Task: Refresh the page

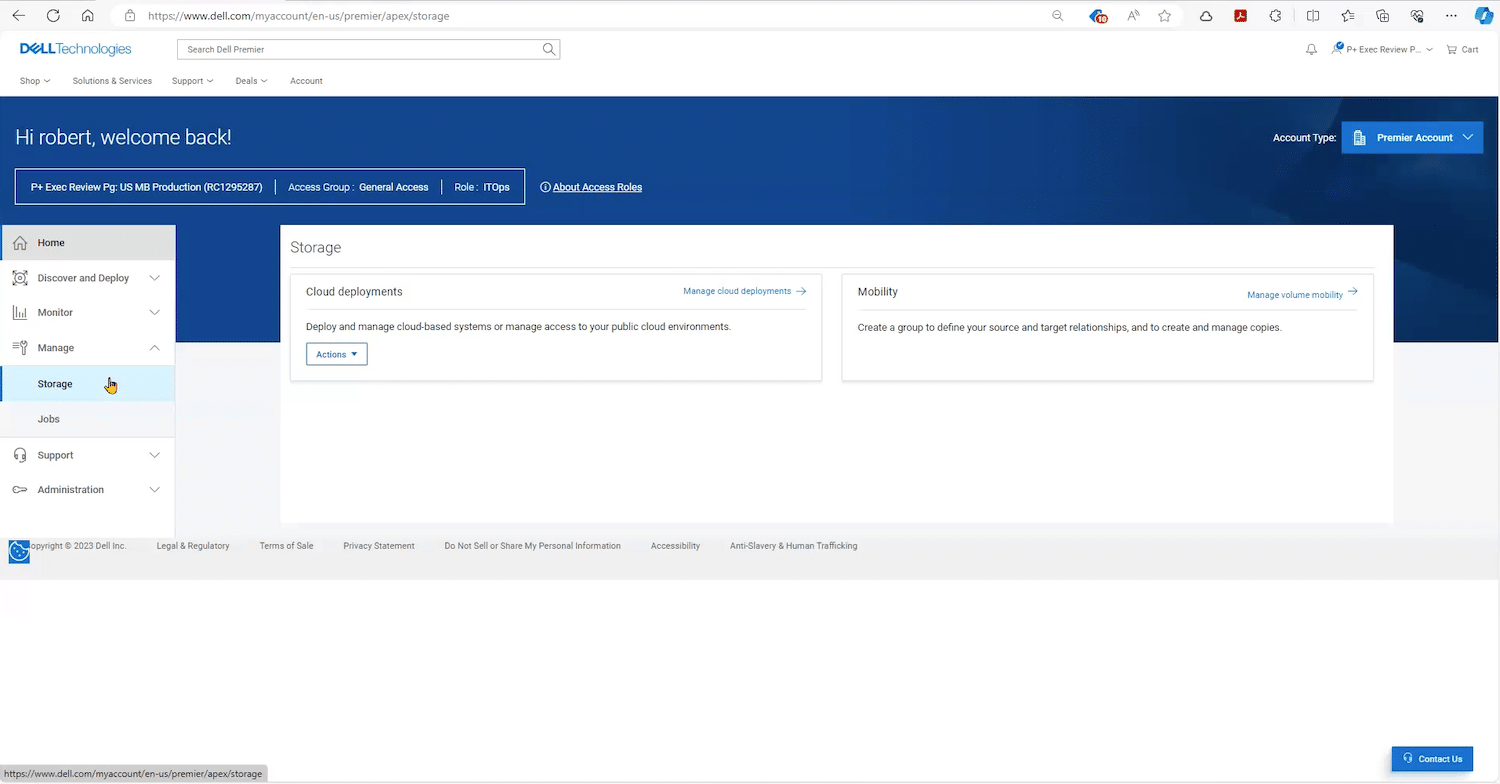Action: click(x=53, y=16)
